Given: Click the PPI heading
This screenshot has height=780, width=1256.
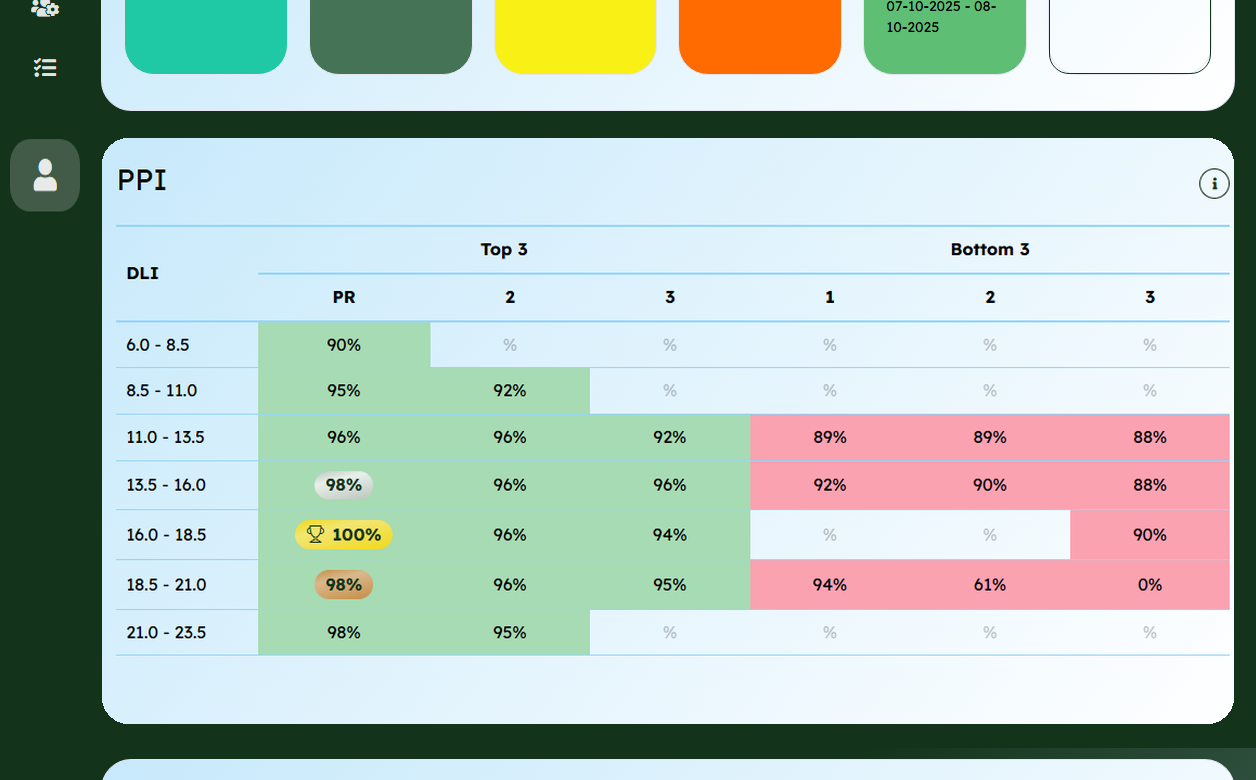Looking at the screenshot, I should [x=142, y=180].
